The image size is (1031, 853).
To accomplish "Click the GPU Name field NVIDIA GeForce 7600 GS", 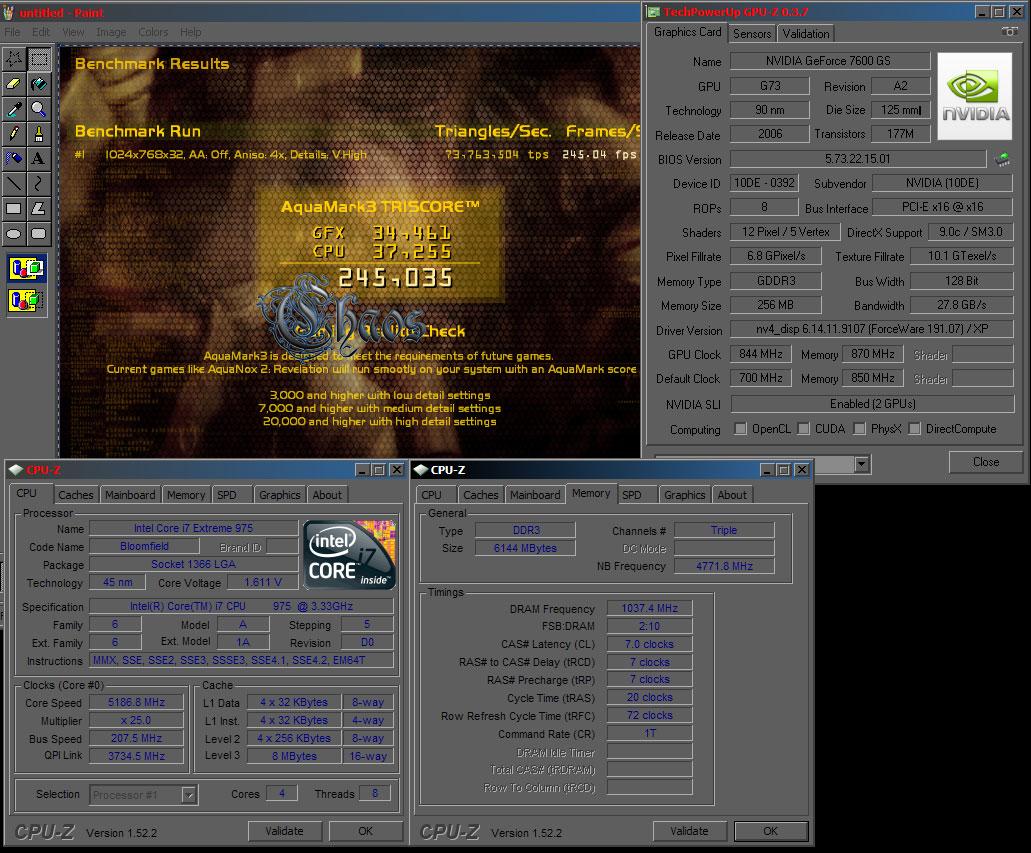I will [x=830, y=61].
